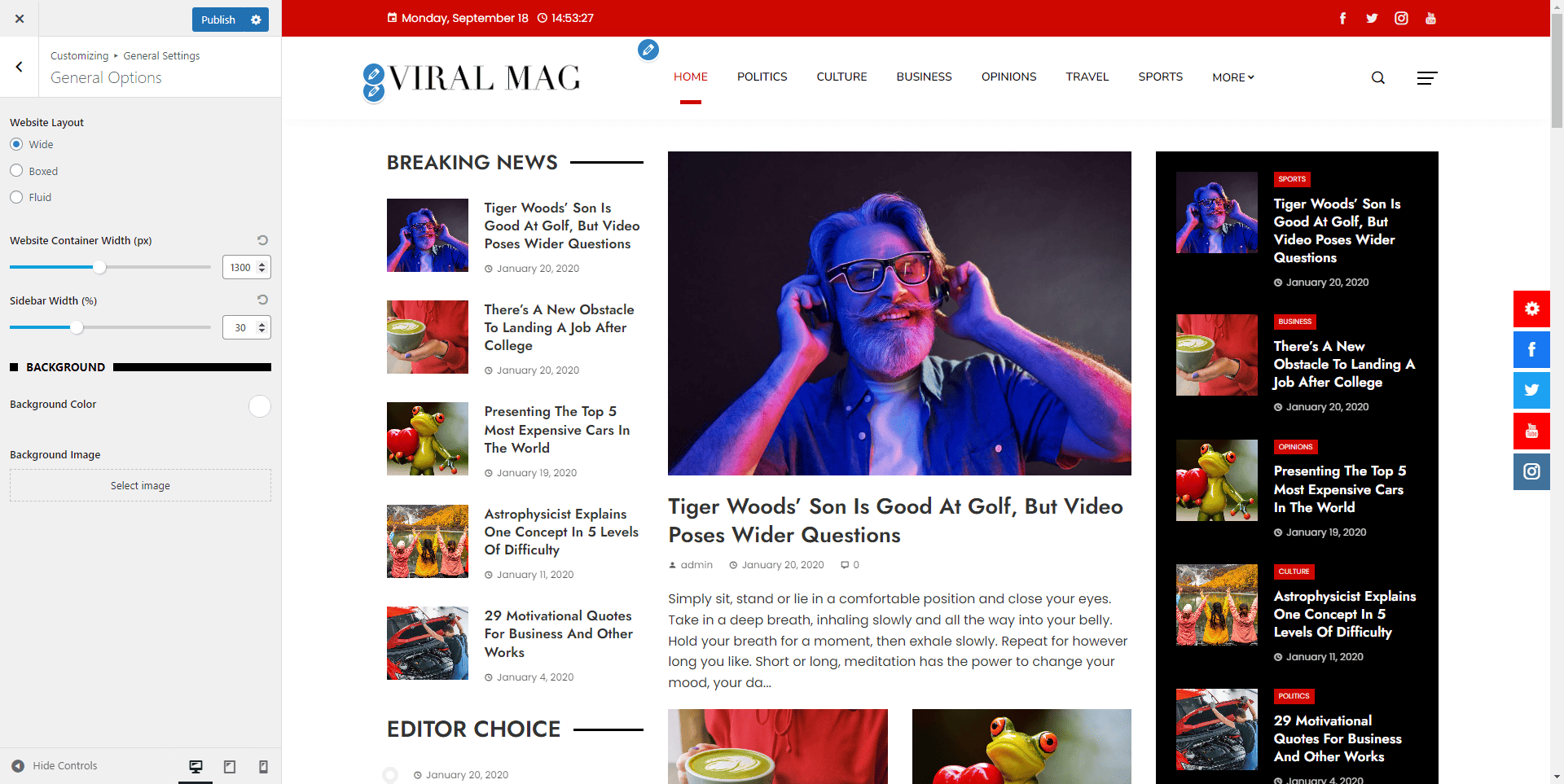The width and height of the screenshot is (1564, 784).
Task: Click Sidebar Width slider handle
Action: coord(77,327)
